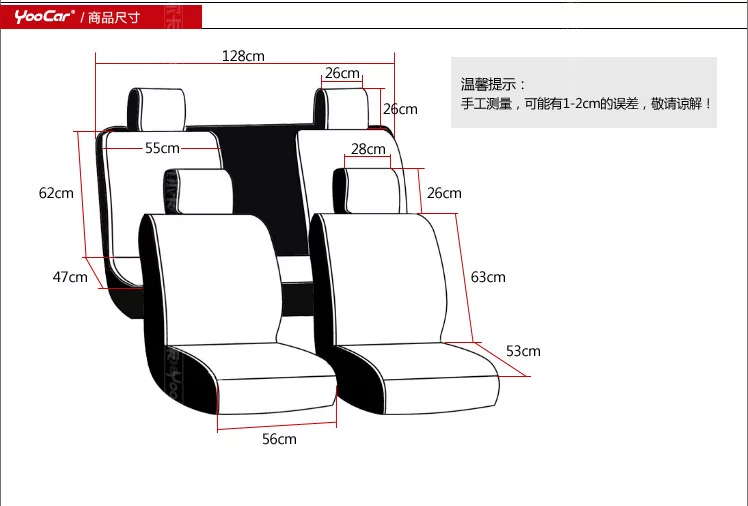Click the YooCar logo in the header
The width and height of the screenshot is (748, 506).
[44, 16]
